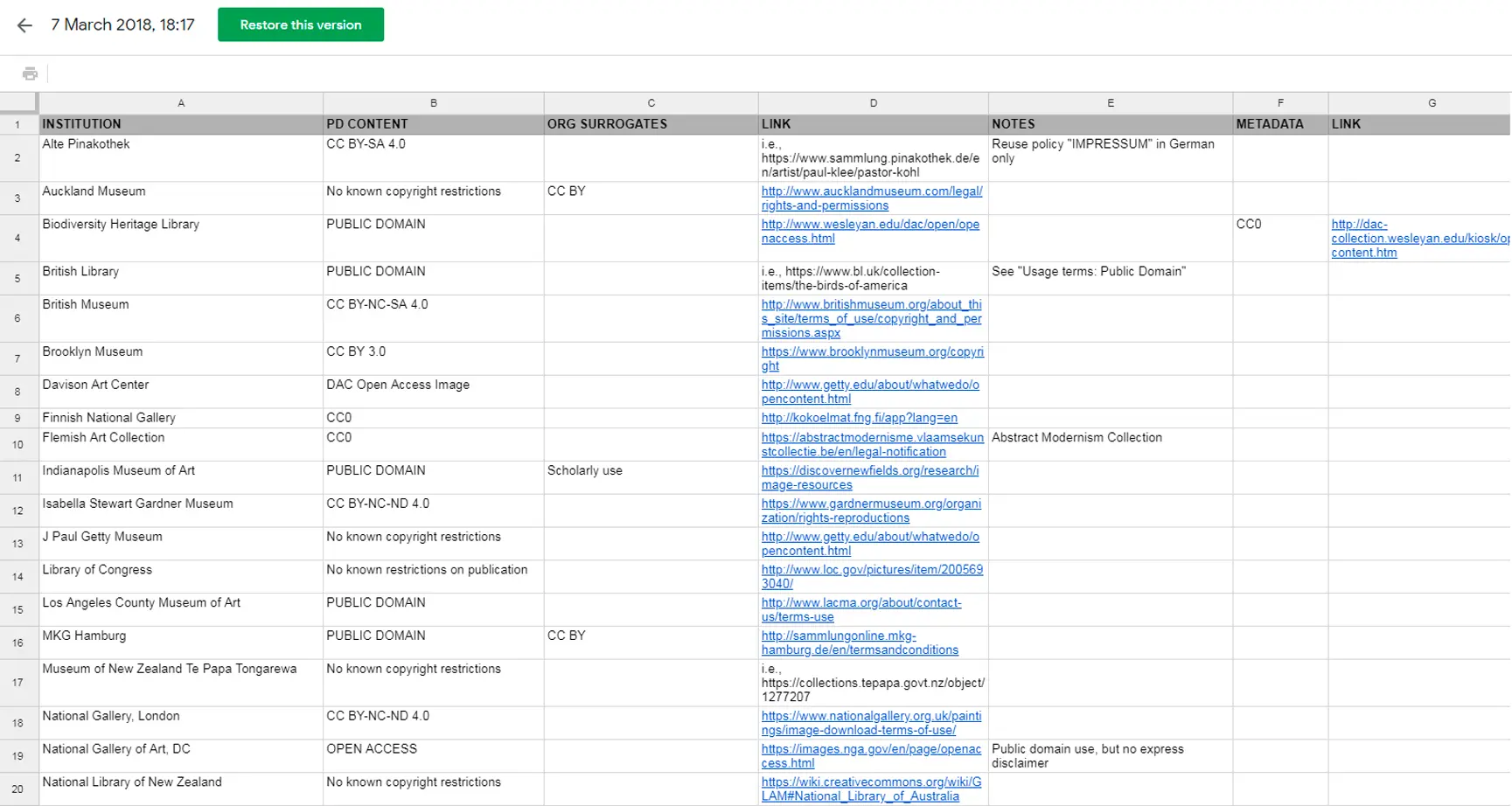Open the Finnish National Gallery kokoelmat link
The height and width of the screenshot is (806, 1512).
click(x=859, y=418)
